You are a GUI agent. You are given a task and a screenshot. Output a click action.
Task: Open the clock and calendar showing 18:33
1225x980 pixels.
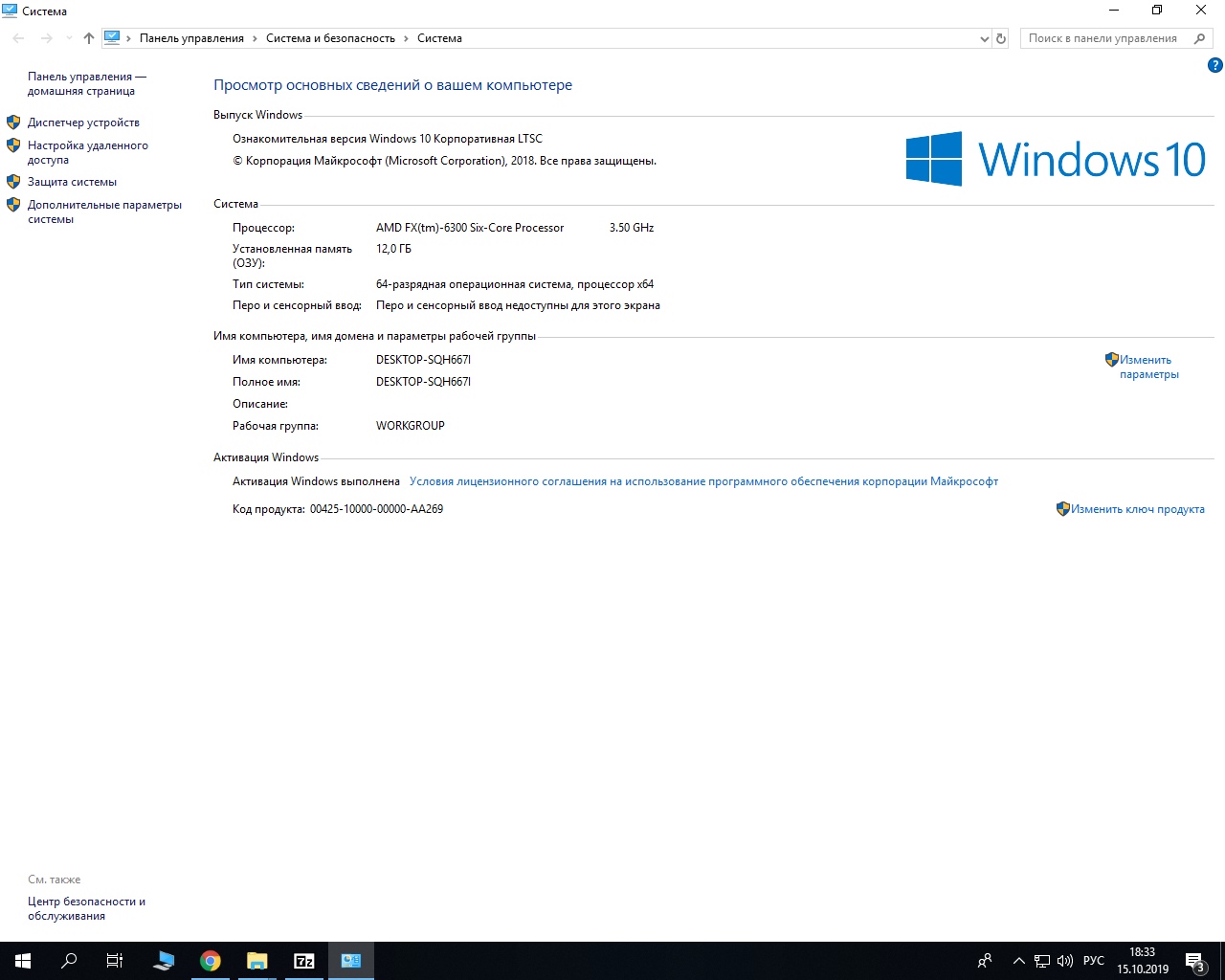coord(1143,961)
